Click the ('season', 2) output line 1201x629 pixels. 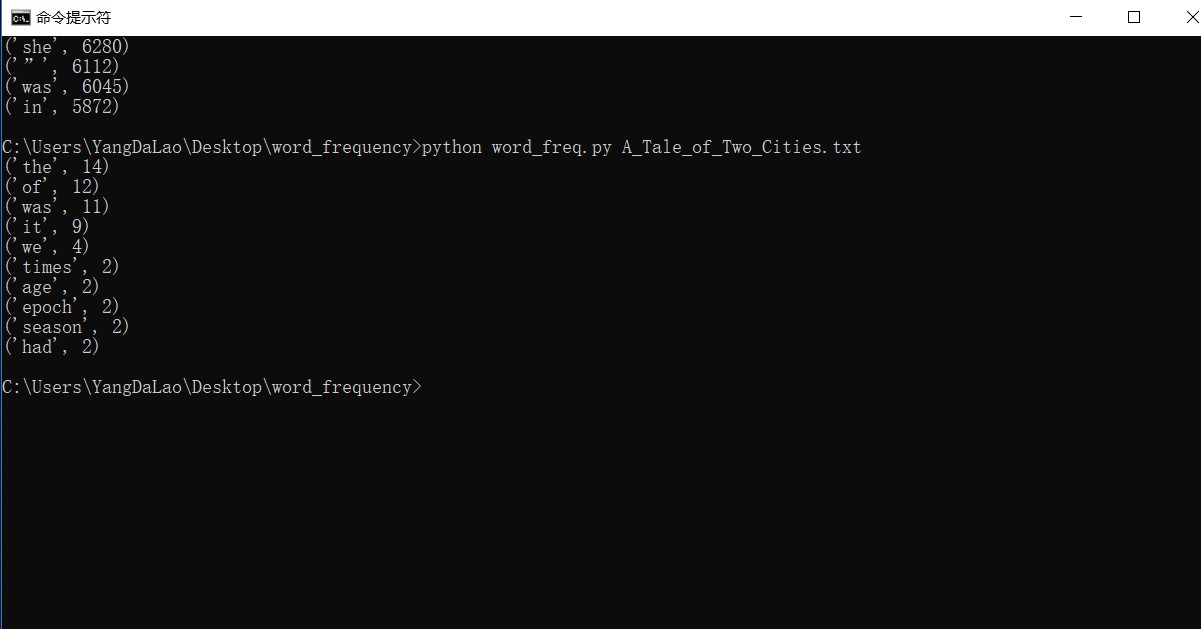pos(67,327)
